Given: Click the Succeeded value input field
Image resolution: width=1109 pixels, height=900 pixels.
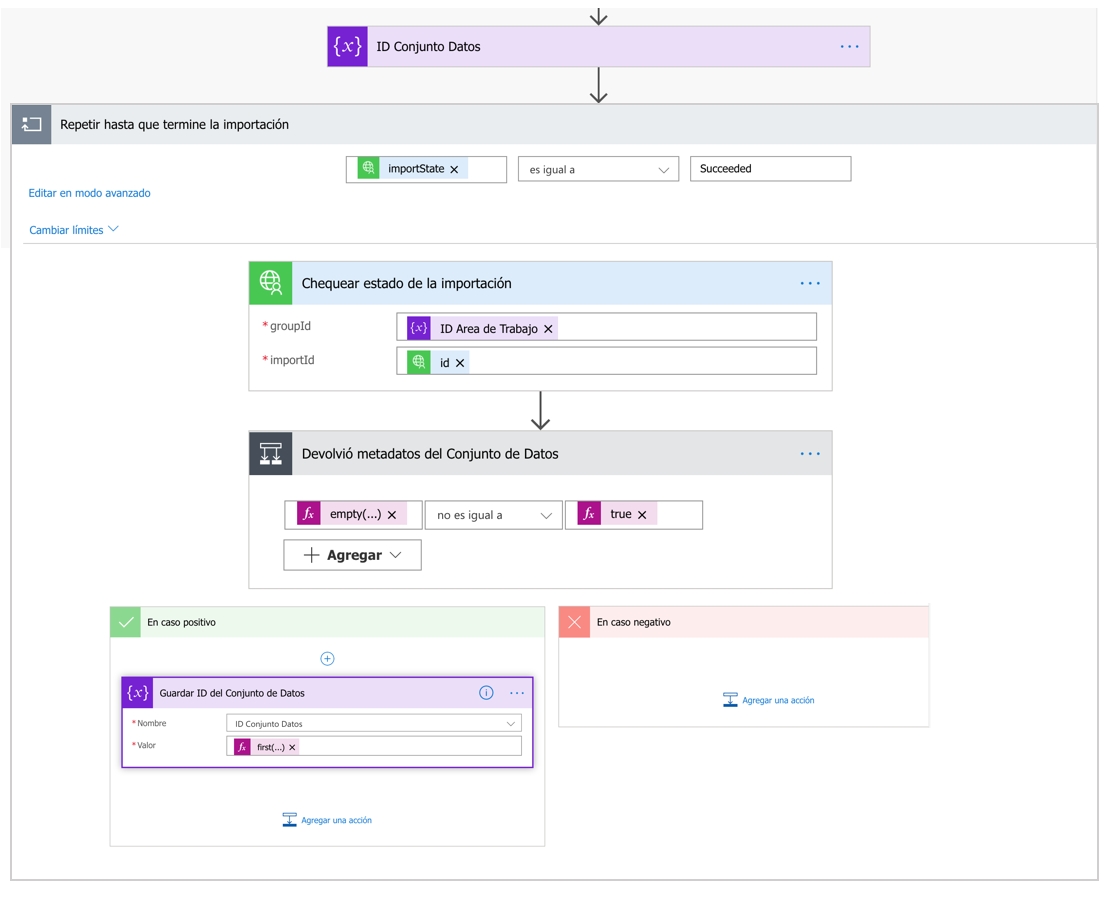Looking at the screenshot, I should click(770, 169).
